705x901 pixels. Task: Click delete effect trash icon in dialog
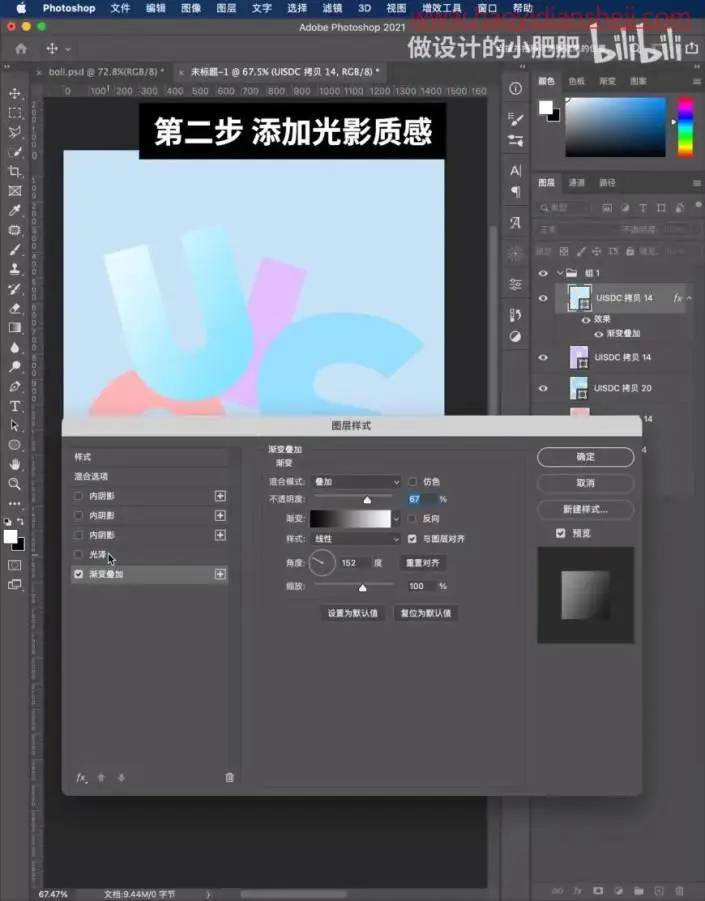tap(229, 777)
